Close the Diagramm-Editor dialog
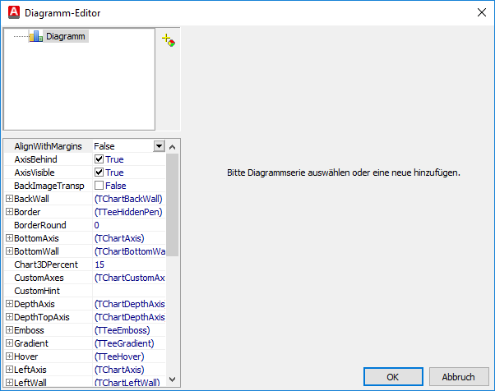The height and width of the screenshot is (391, 495). click(x=482, y=13)
